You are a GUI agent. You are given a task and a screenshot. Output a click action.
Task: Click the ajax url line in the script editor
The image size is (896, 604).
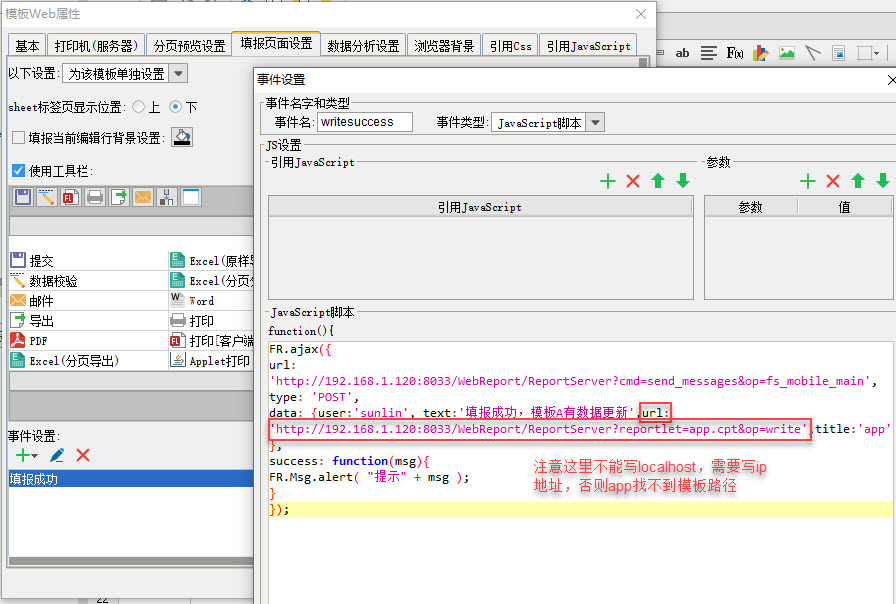(573, 381)
